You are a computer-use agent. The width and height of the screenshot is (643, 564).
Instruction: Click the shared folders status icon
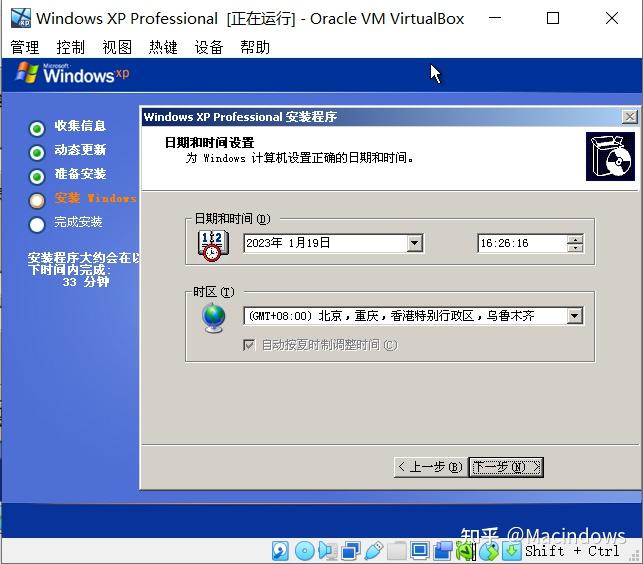coord(397,551)
